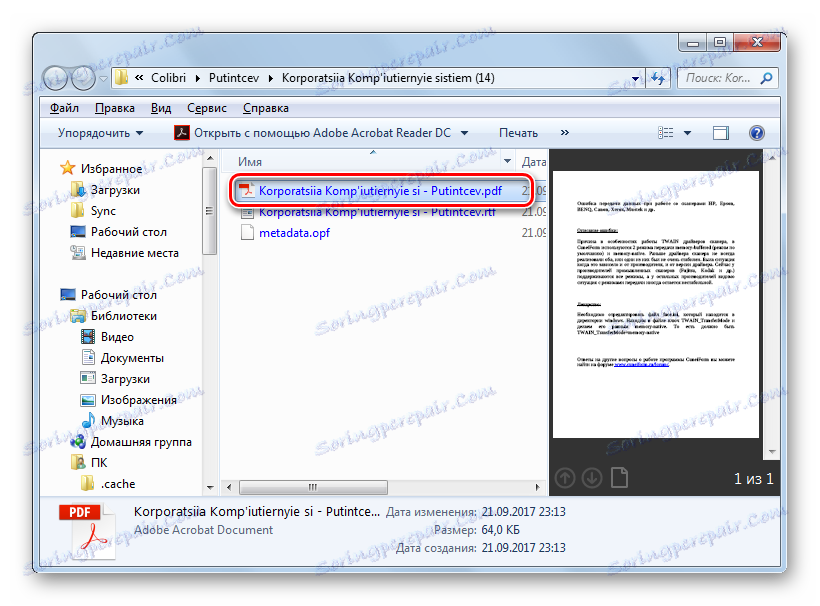Select Недавние места in navigation pane
Image resolution: width=820 pixels, height=606 pixels.
click(x=135, y=253)
